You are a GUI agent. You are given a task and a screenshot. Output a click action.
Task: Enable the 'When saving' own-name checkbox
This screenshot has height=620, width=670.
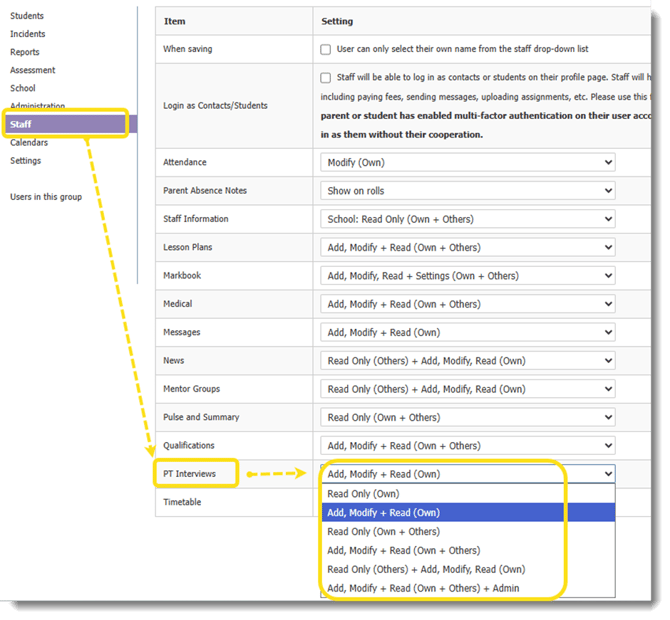[x=326, y=49]
